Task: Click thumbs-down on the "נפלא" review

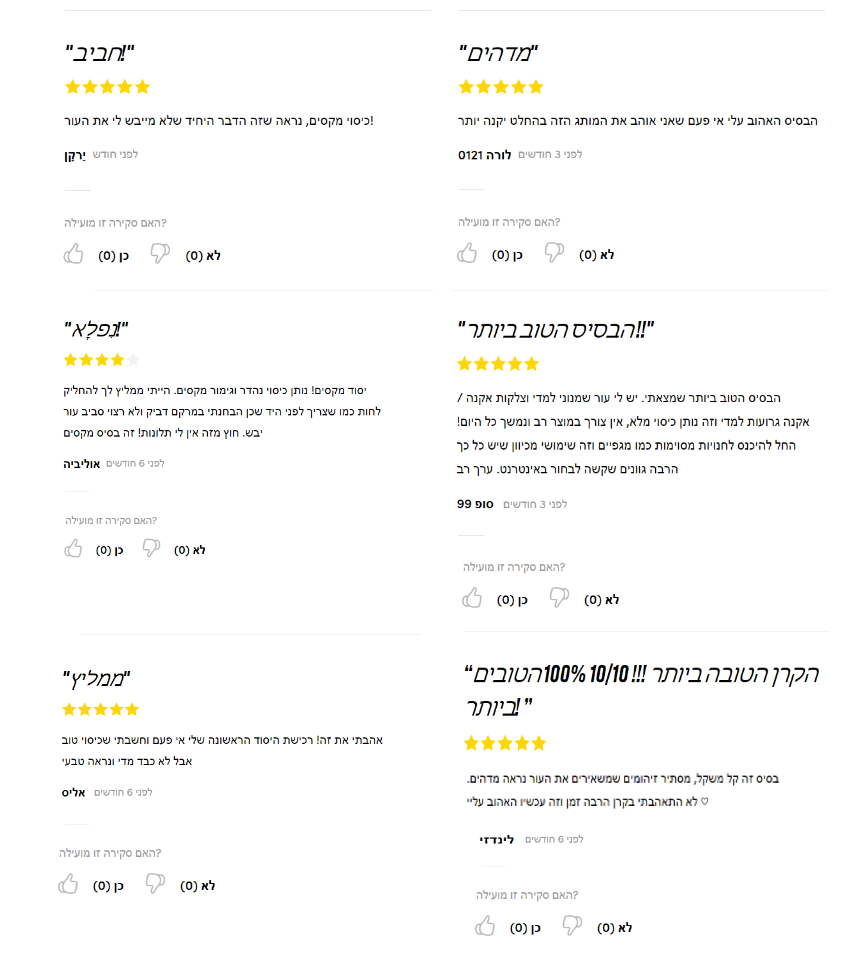Action: click(x=151, y=548)
